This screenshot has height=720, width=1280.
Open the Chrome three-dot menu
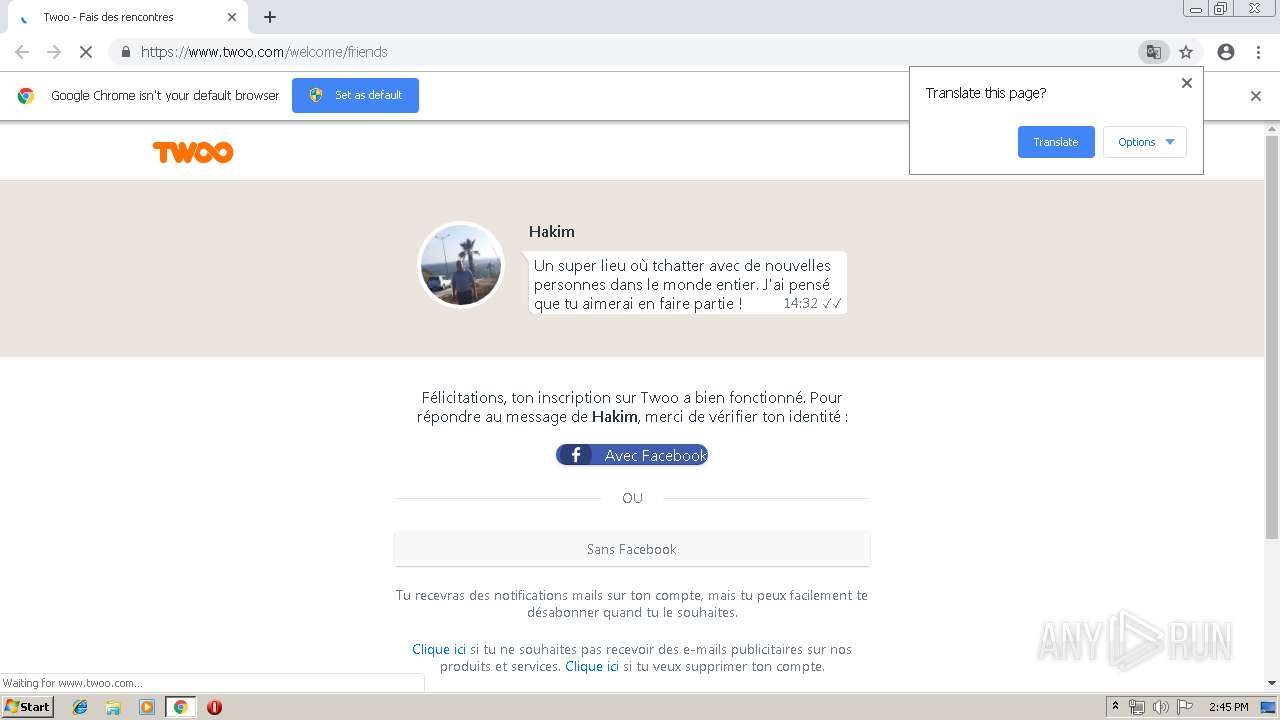pyautogui.click(x=1258, y=52)
